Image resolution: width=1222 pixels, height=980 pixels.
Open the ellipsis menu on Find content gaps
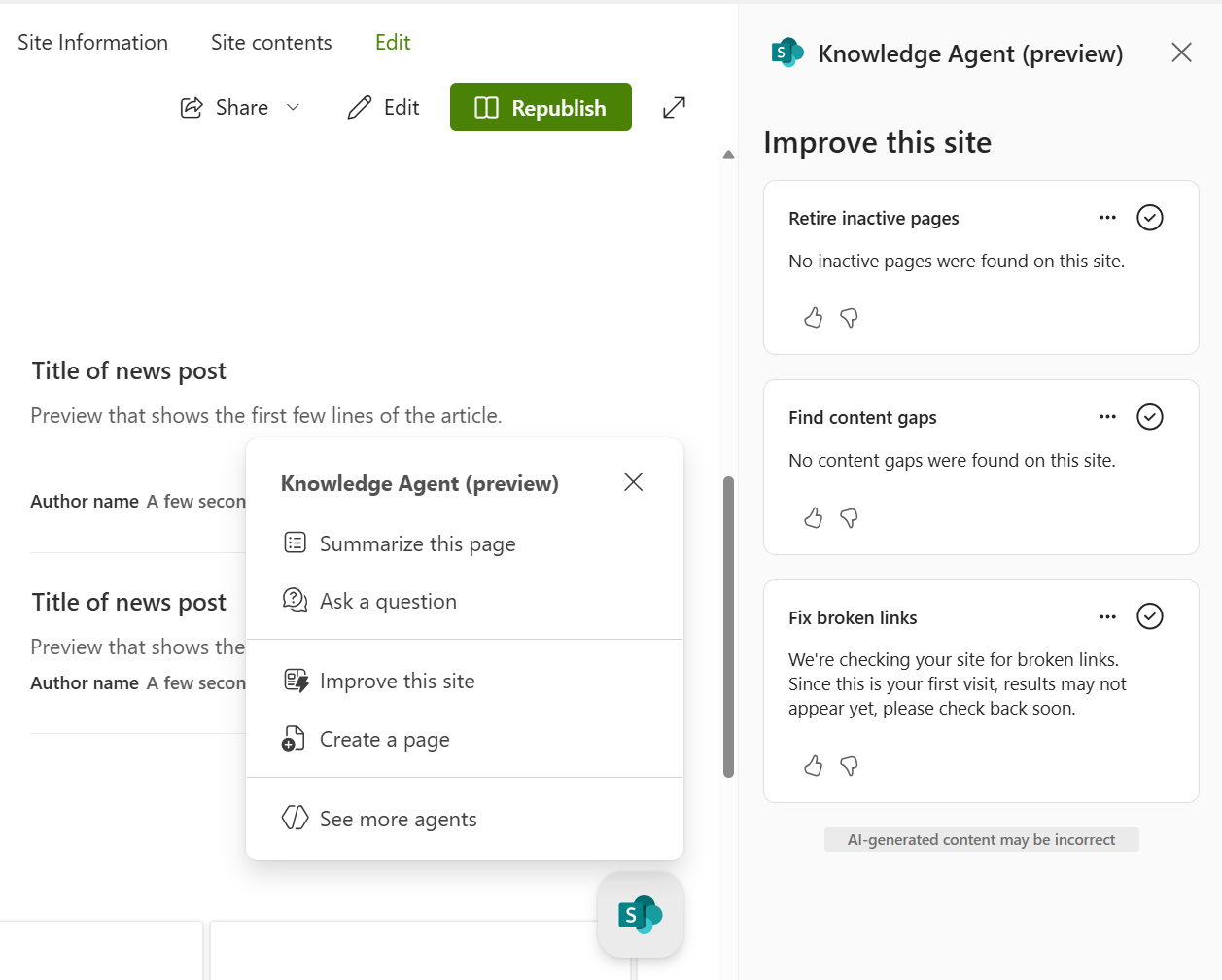pos(1107,417)
